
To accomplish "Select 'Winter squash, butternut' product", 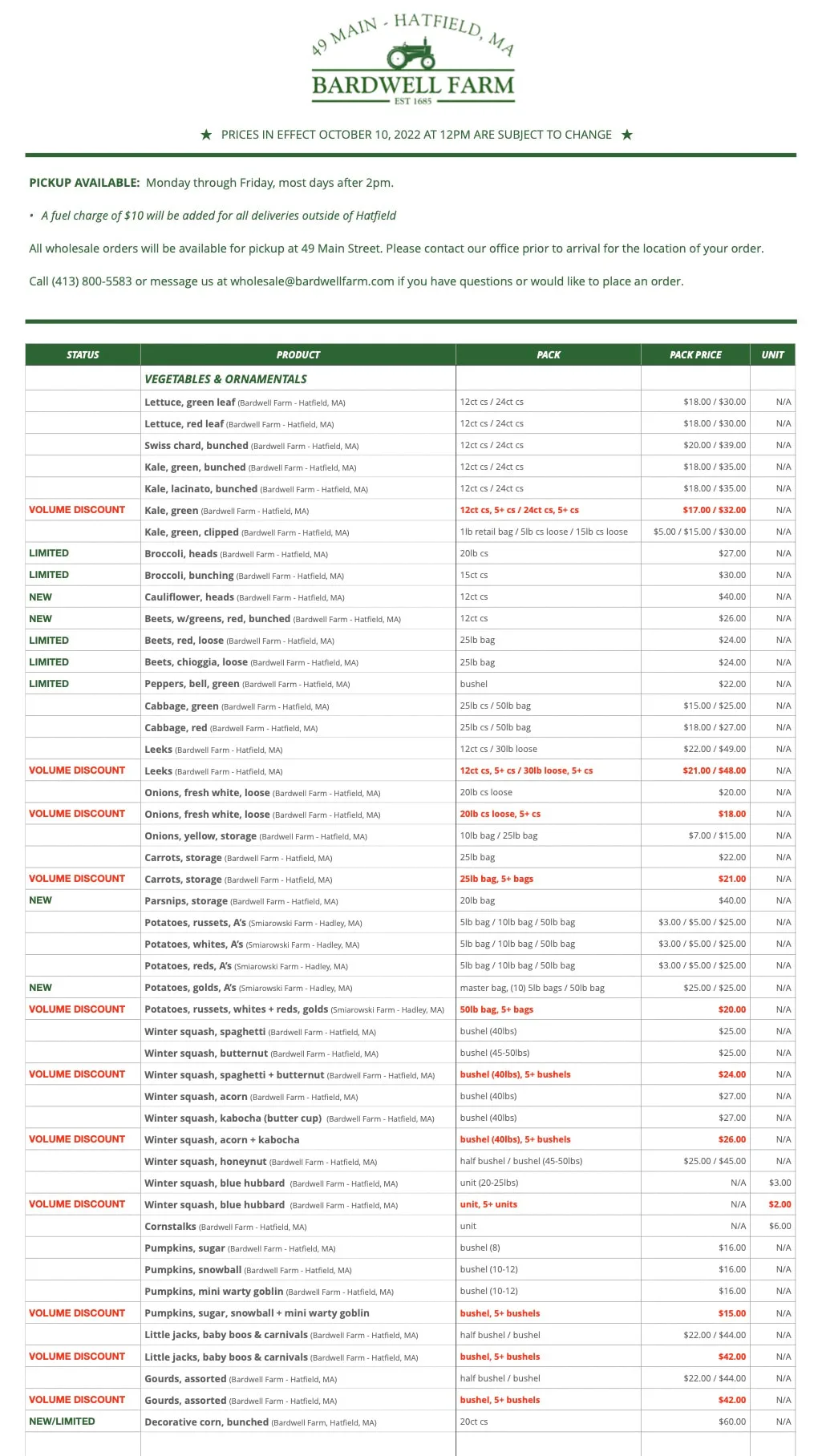I will [x=206, y=1053].
